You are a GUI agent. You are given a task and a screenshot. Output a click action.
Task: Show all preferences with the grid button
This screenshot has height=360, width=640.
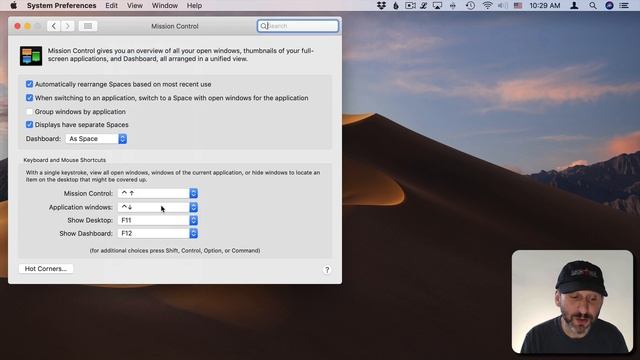pyautogui.click(x=88, y=26)
